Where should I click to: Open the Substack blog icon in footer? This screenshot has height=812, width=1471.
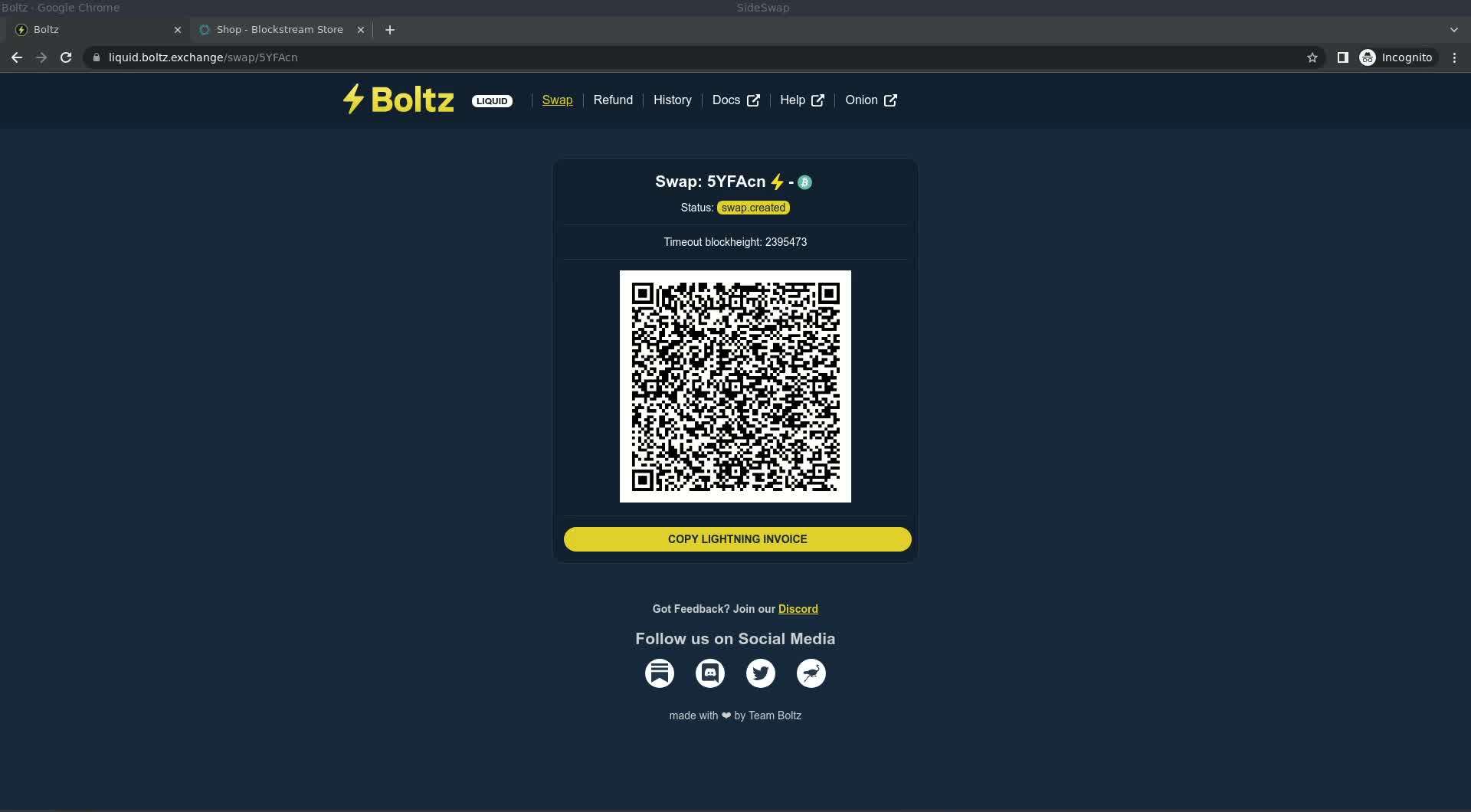[659, 673]
